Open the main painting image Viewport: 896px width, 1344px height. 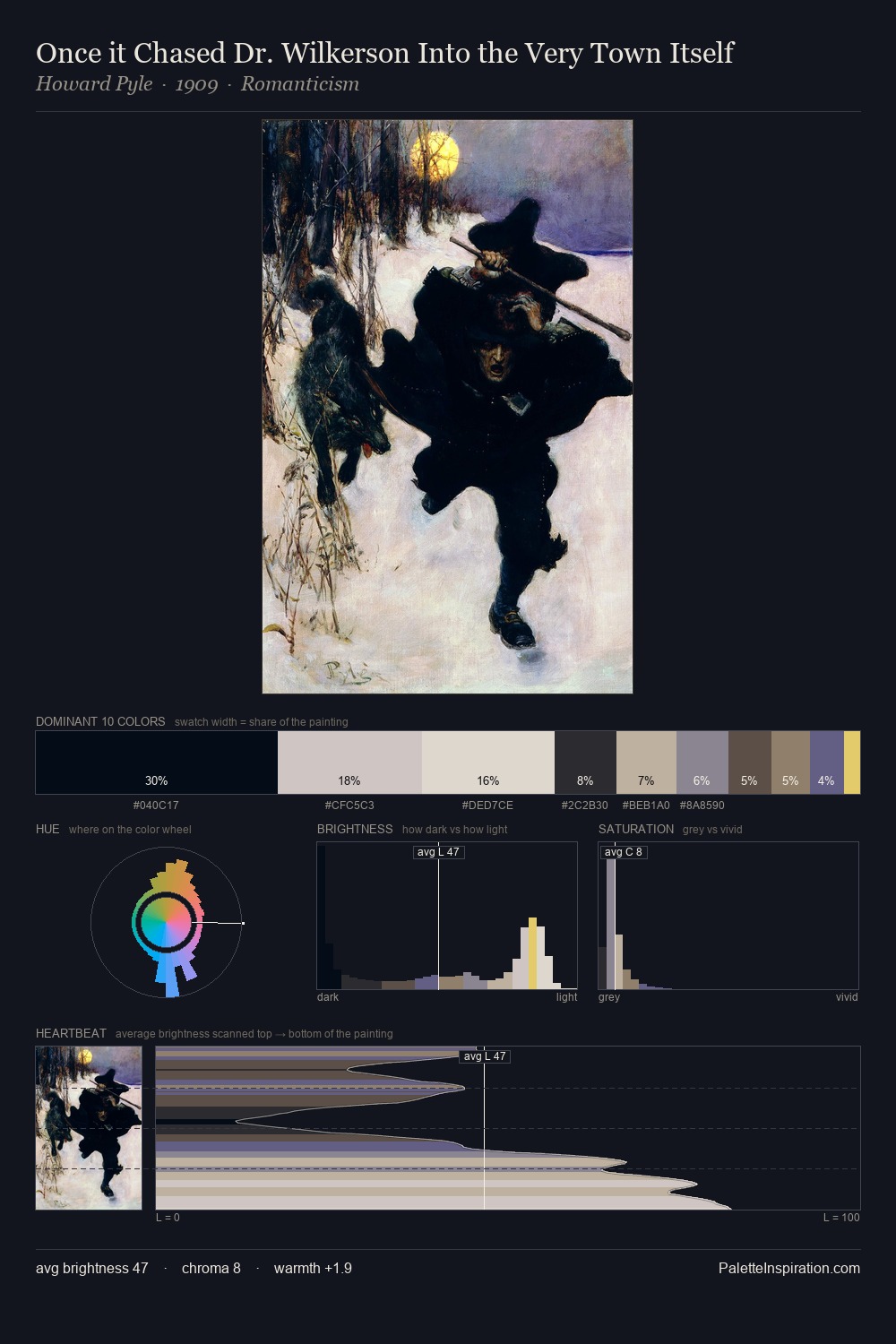pos(447,407)
